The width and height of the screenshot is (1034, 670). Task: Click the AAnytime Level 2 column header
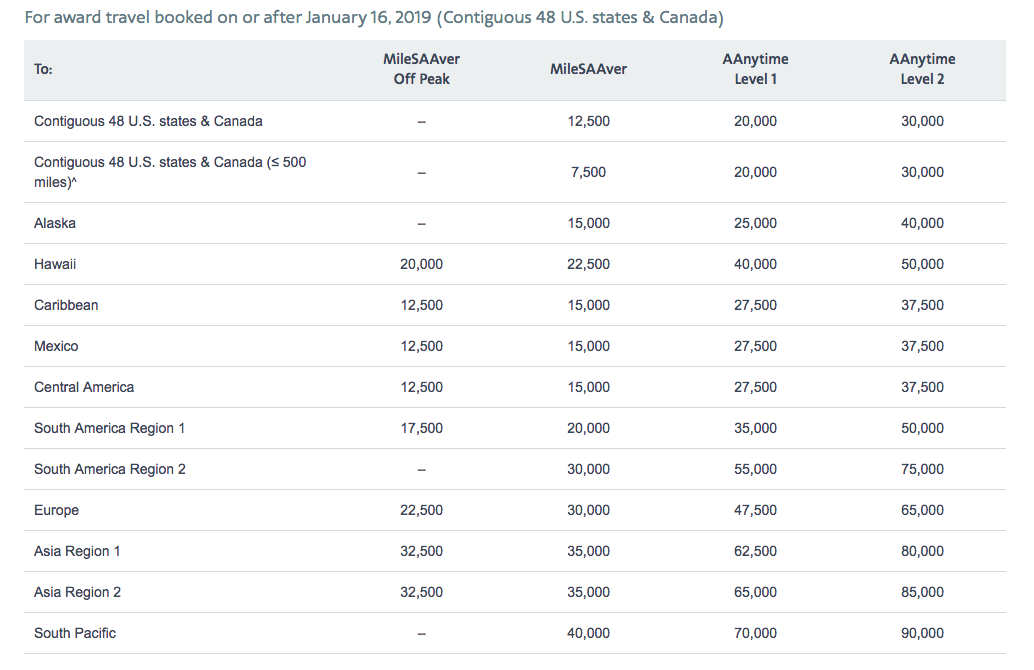point(922,69)
